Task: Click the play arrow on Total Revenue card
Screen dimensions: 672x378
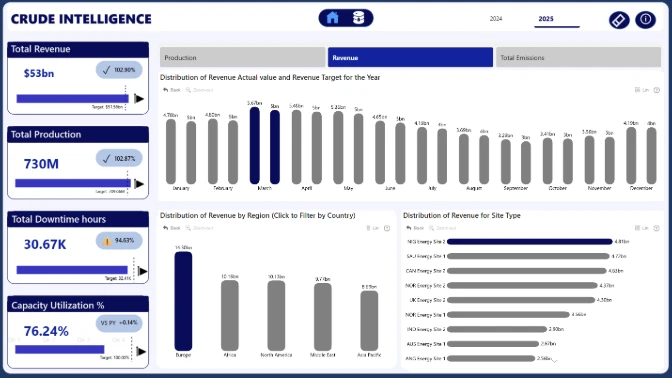Action: (139, 99)
